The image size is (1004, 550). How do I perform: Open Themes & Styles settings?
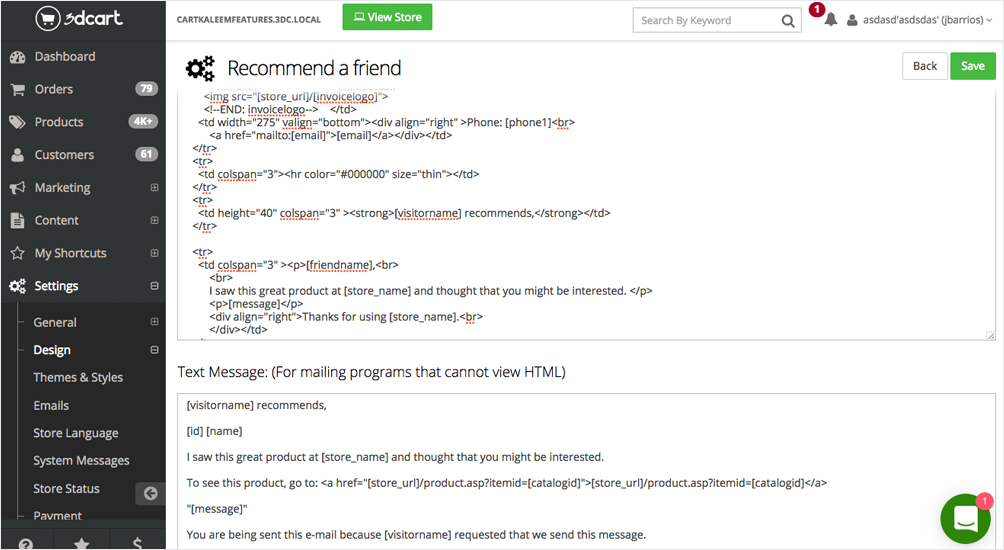coord(78,377)
